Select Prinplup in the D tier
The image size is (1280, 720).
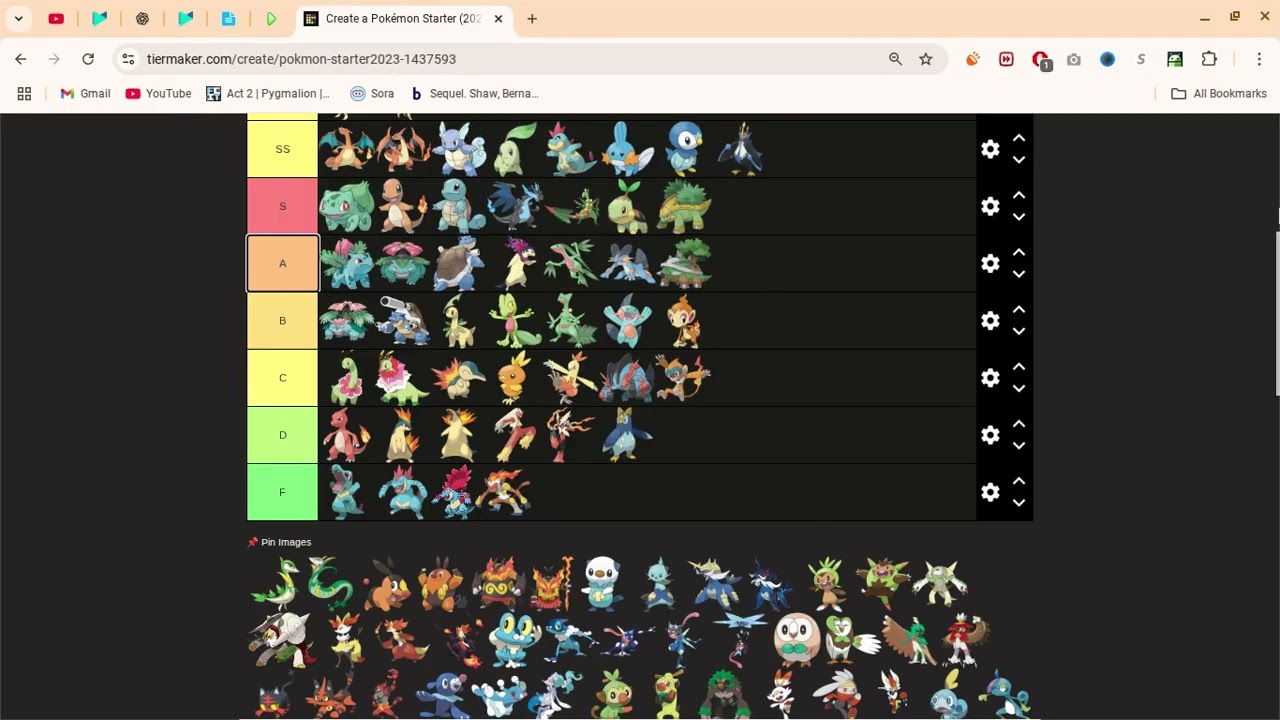[628, 435]
